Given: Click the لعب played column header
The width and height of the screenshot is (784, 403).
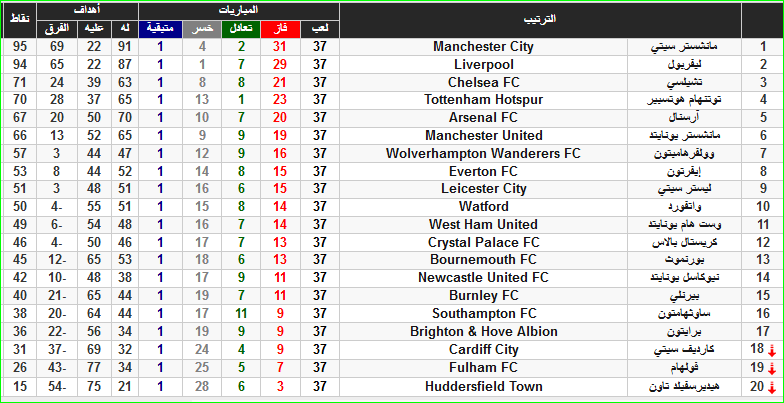Looking at the screenshot, I should [320, 29].
